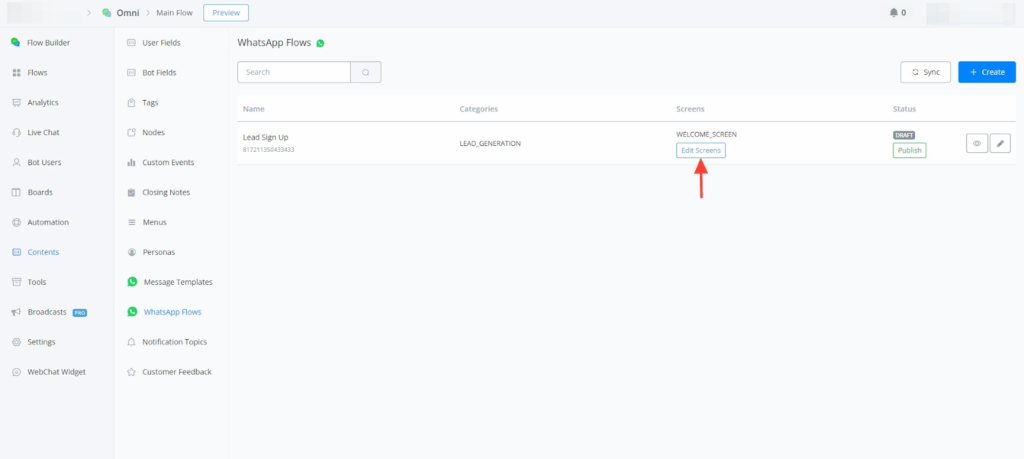Focus the Search input field
The height and width of the screenshot is (459, 1024).
(294, 72)
